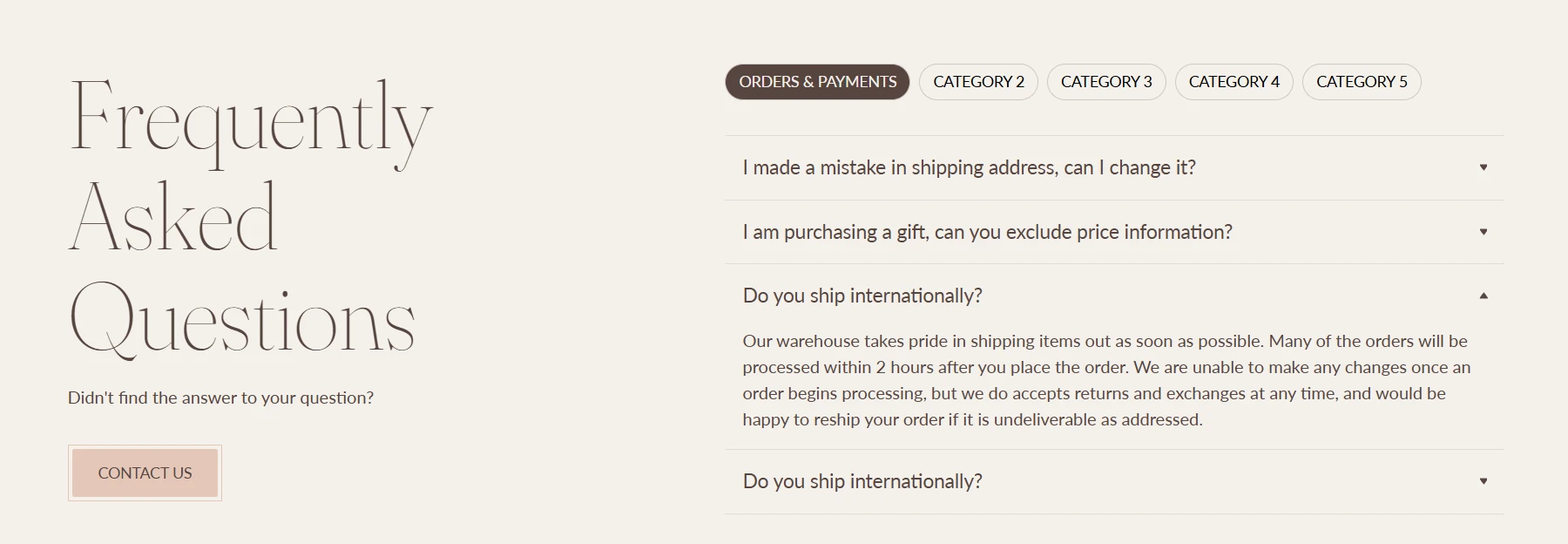Click the expanded 'Do you ship internationally?' title
Viewport: 1568px width, 544px height.
pyautogui.click(x=862, y=296)
